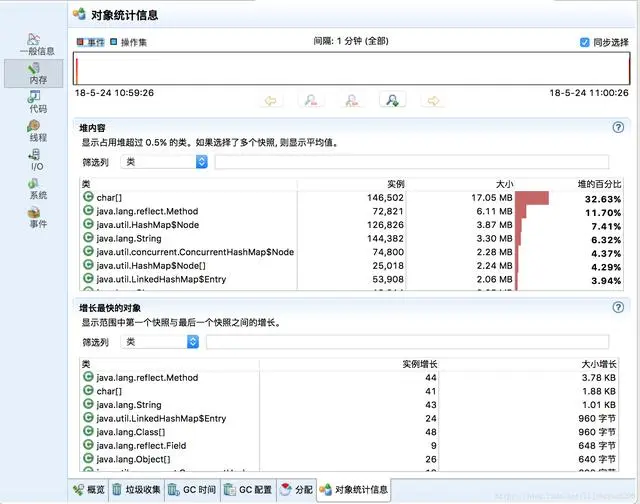Toggle the 事件 legend marker
The height and width of the screenshot is (504, 640).
tap(80, 42)
